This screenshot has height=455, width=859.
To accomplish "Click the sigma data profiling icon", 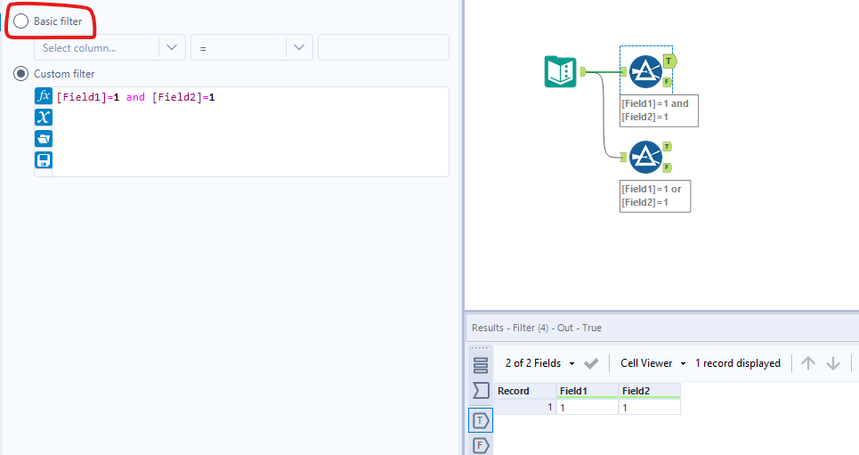I will (x=480, y=390).
